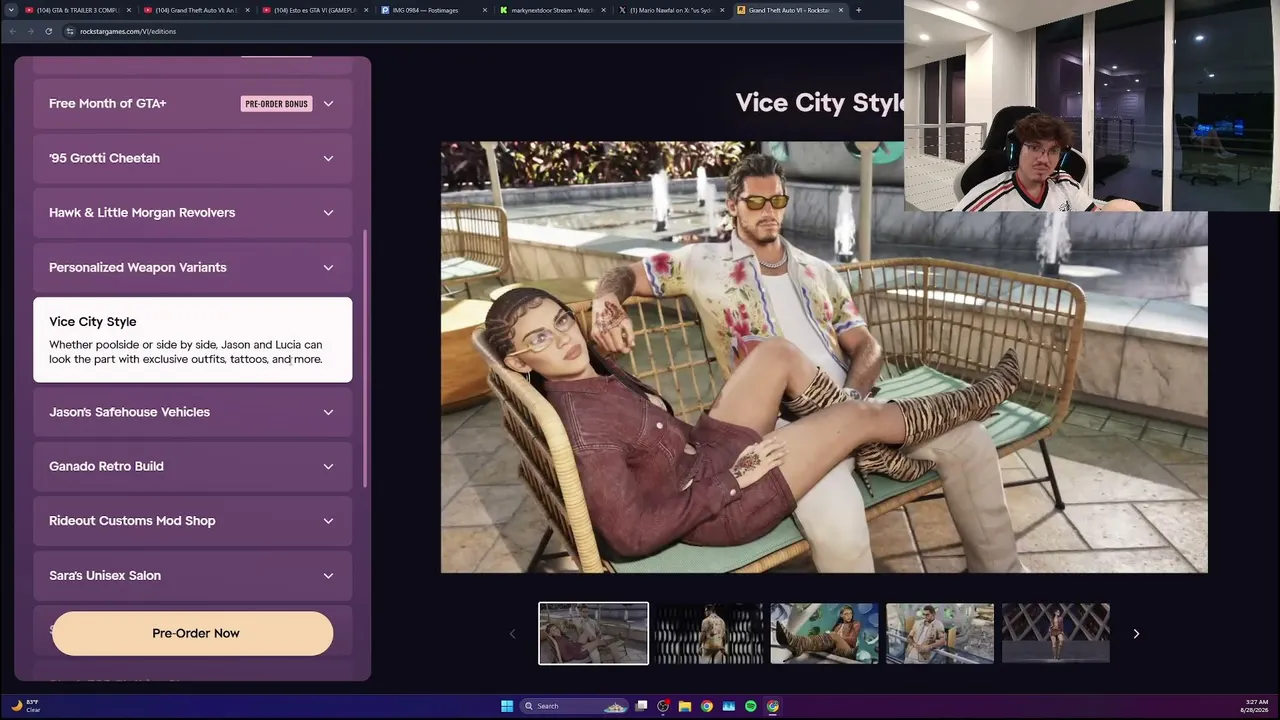This screenshot has height=720, width=1280.
Task: Expand '95 Grotti Cheetah section
Action: (192, 158)
